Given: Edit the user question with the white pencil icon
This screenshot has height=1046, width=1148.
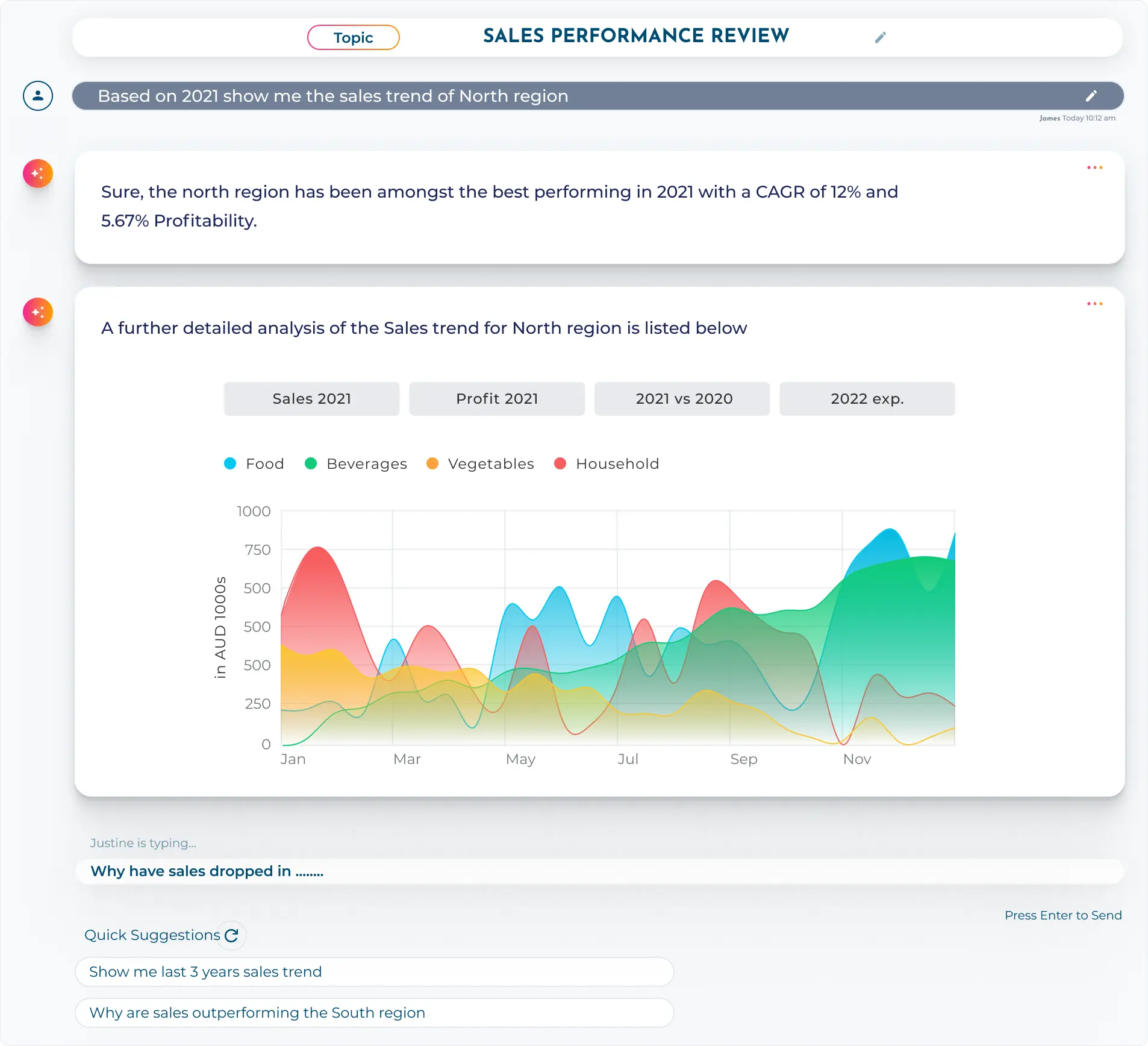Looking at the screenshot, I should (x=1091, y=96).
